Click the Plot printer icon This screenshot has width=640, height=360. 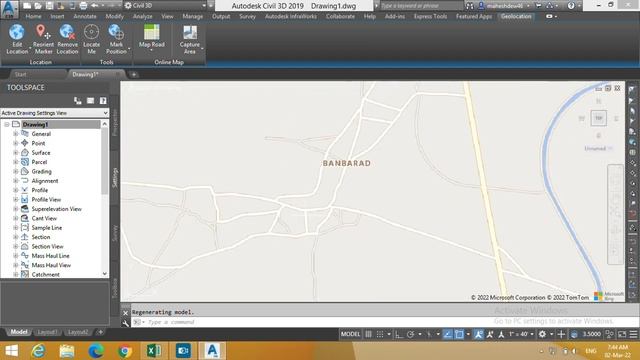pyautogui.click(x=83, y=6)
